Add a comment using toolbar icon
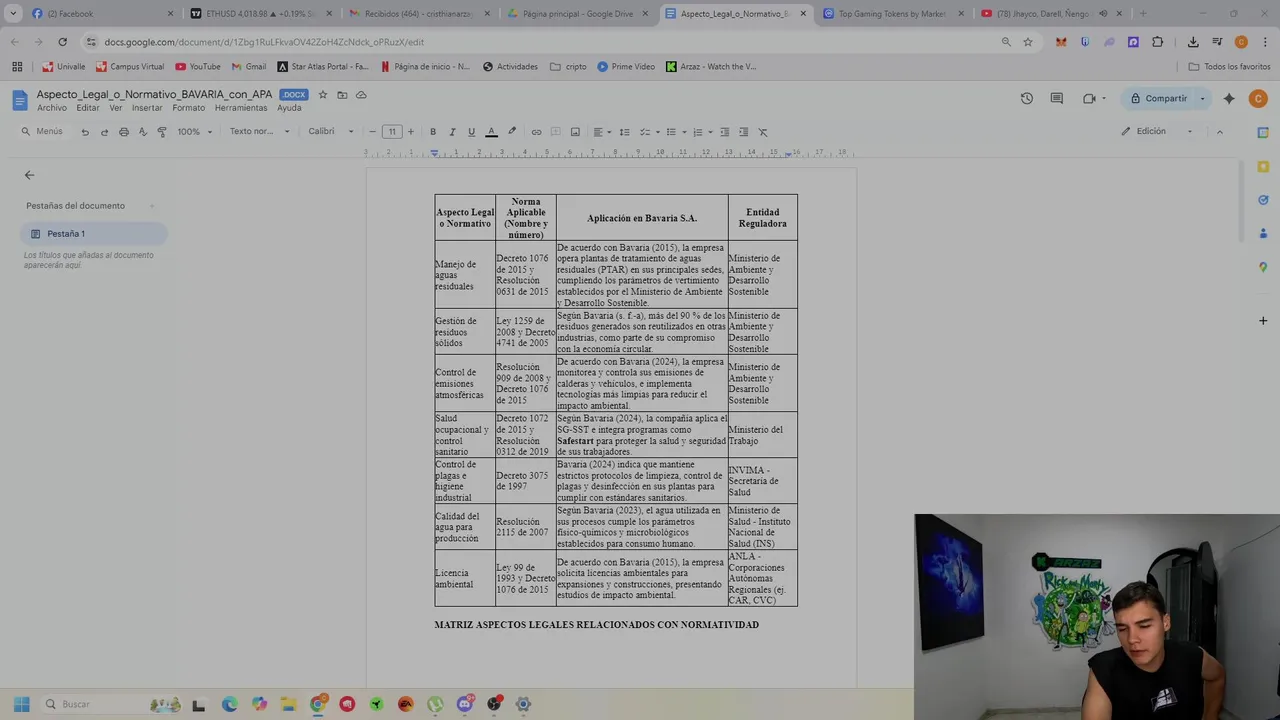 555,132
